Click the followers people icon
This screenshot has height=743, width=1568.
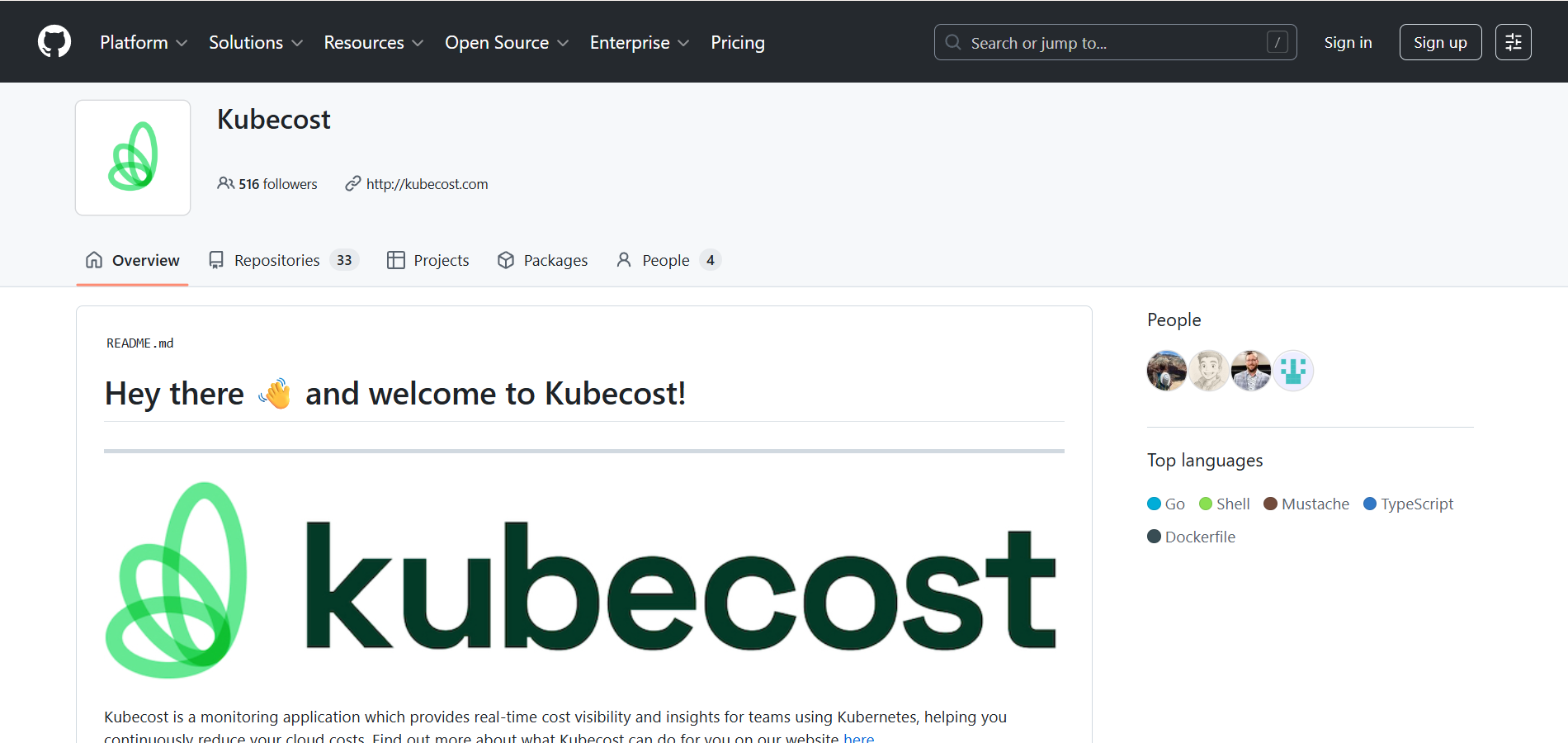coord(225,183)
